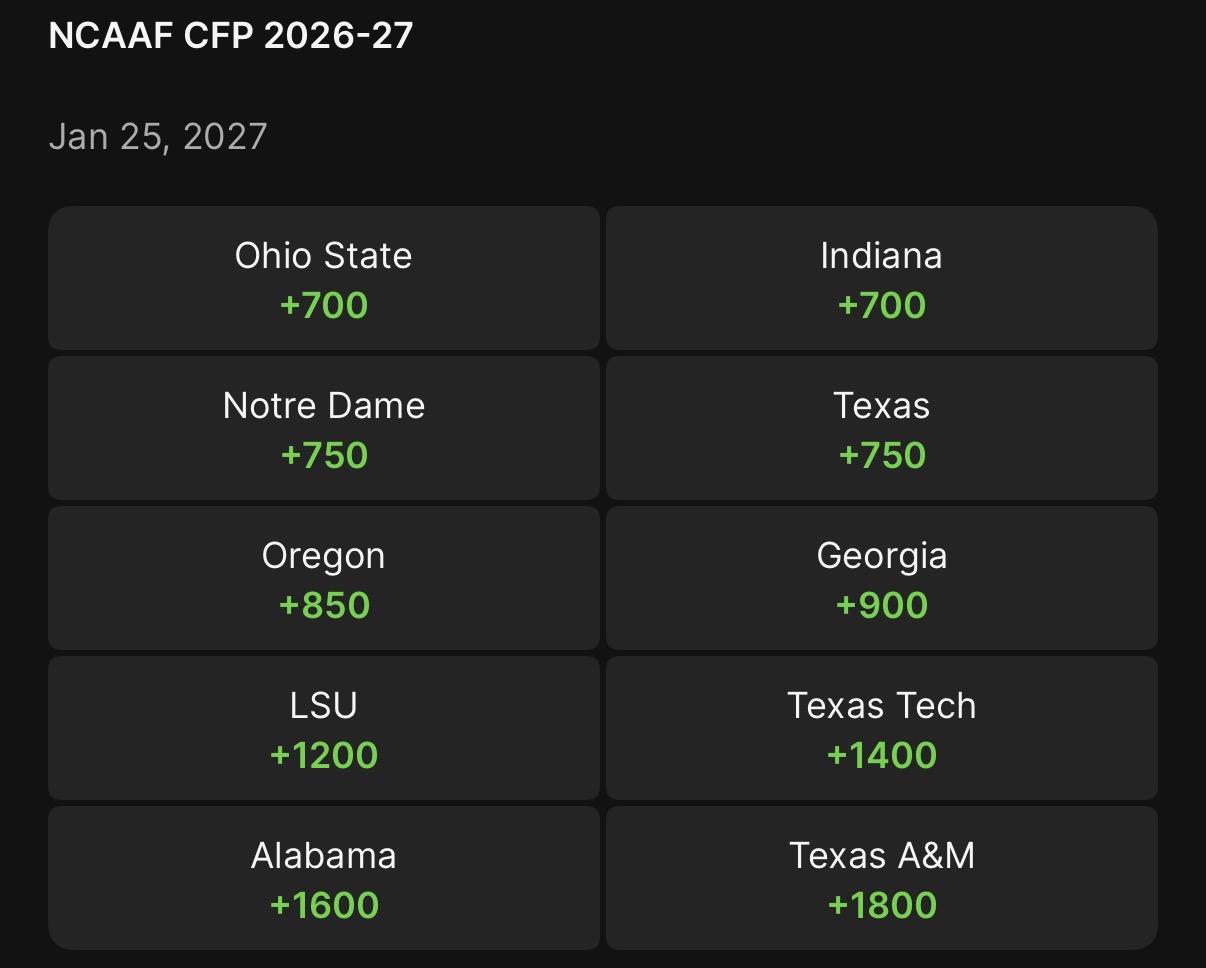Select Ohio State to win the CFP
Screen dimensions: 1206x968
click(x=323, y=278)
